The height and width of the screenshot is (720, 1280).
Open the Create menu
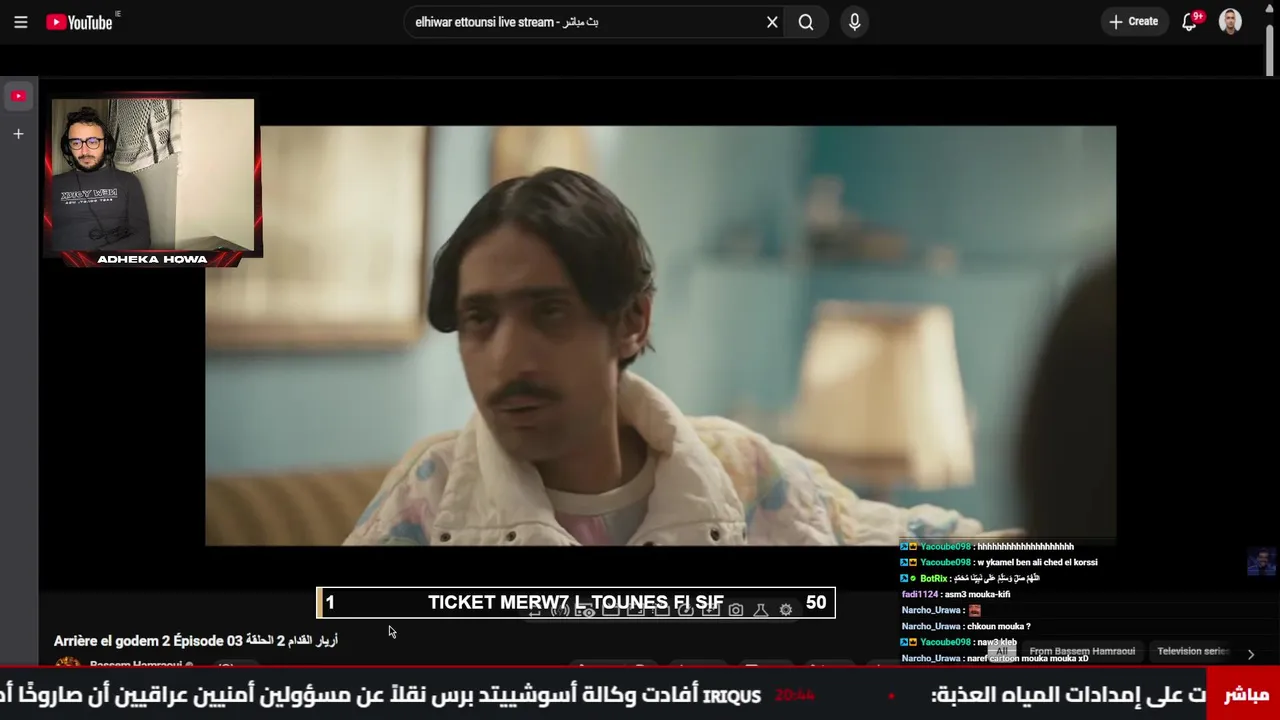coord(1133,22)
